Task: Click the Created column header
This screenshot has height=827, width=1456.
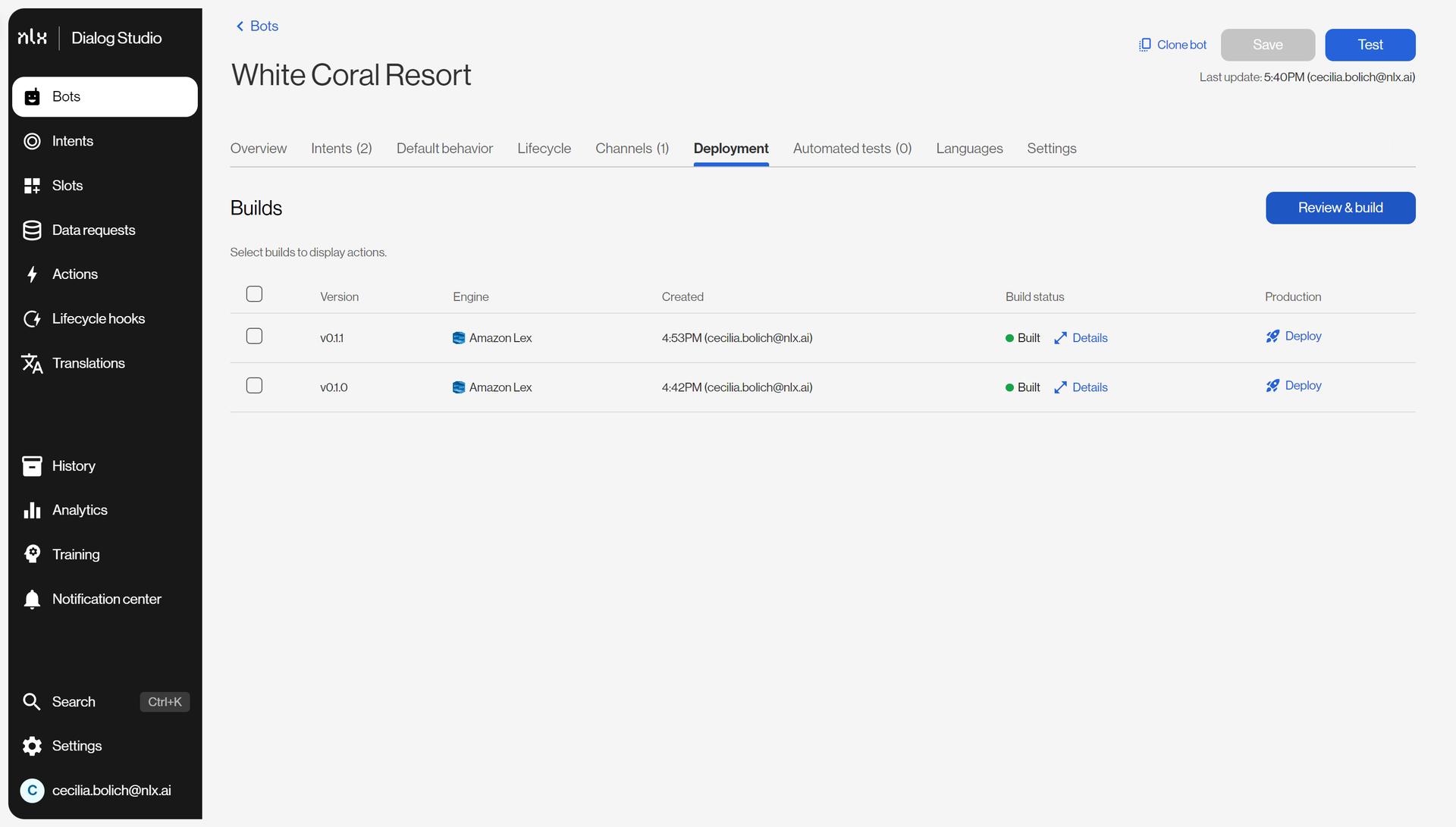Action: click(x=682, y=297)
